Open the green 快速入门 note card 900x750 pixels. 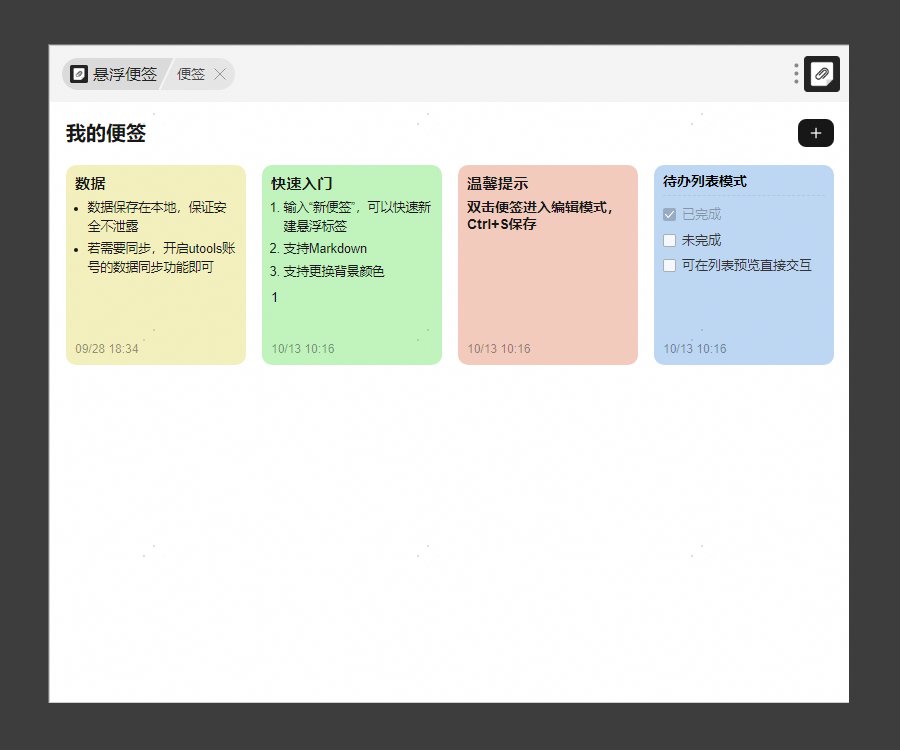(x=351, y=320)
